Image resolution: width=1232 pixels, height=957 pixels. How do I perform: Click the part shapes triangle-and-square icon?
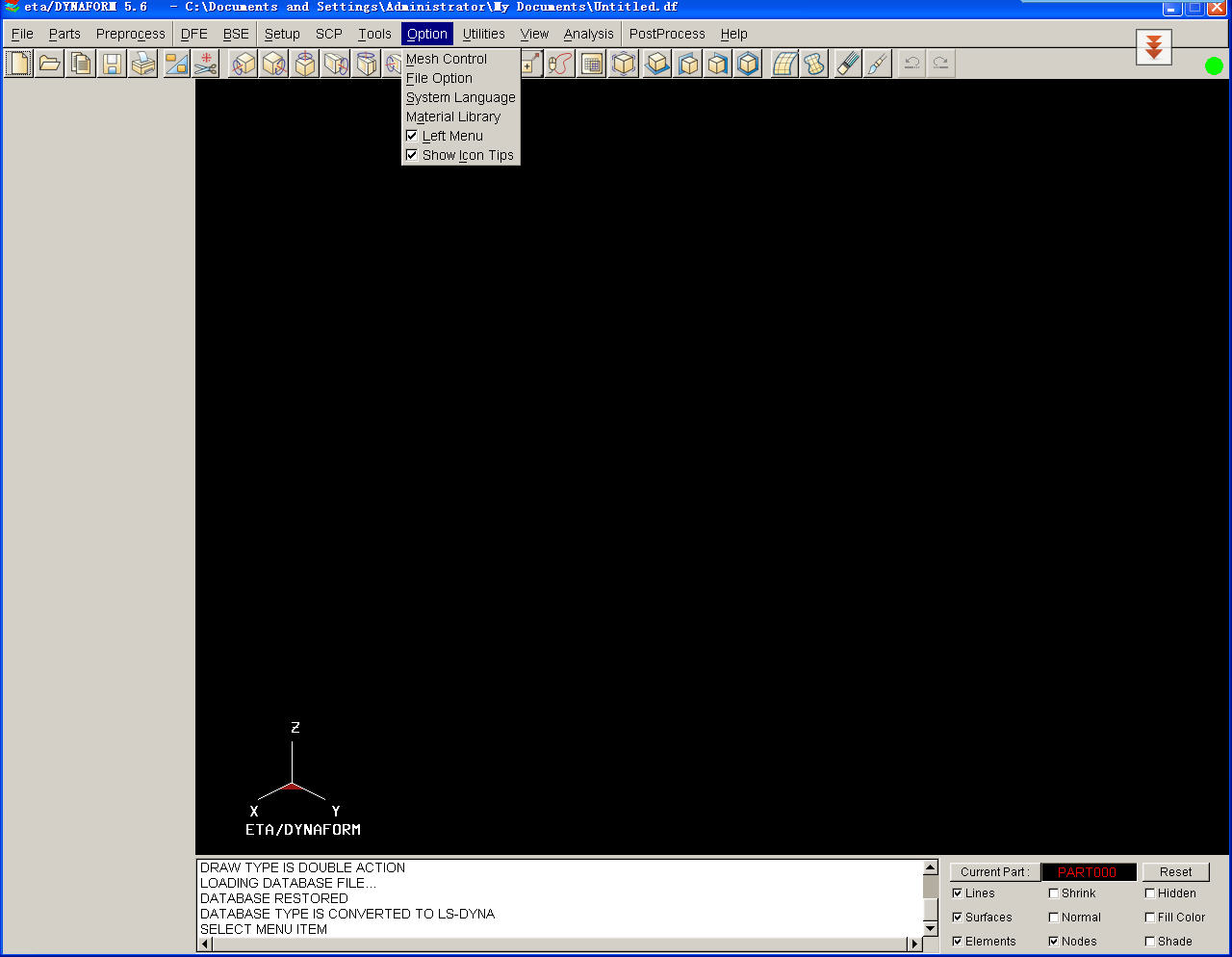pyautogui.click(x=176, y=65)
